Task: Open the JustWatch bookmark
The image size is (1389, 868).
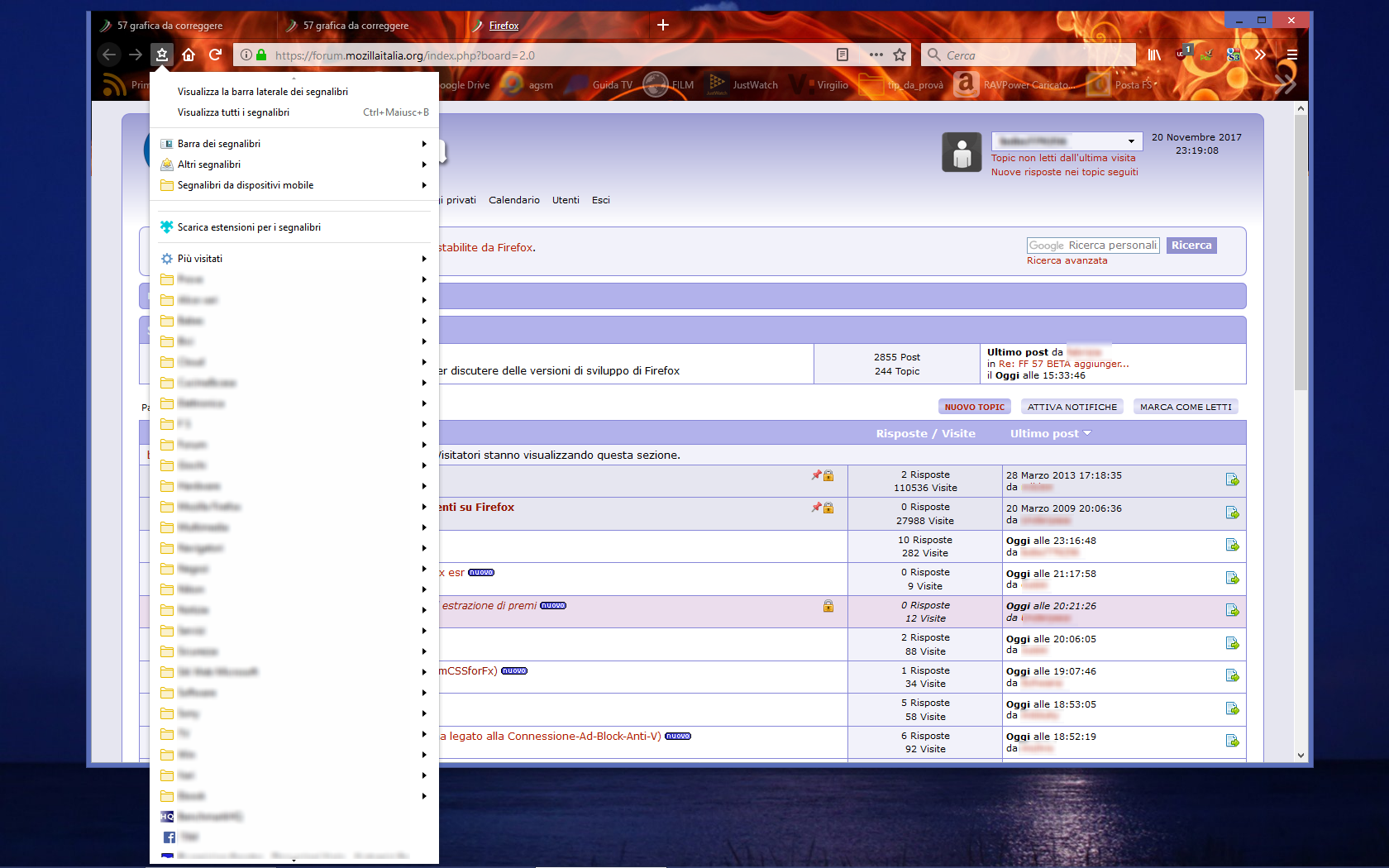Action: [x=742, y=84]
